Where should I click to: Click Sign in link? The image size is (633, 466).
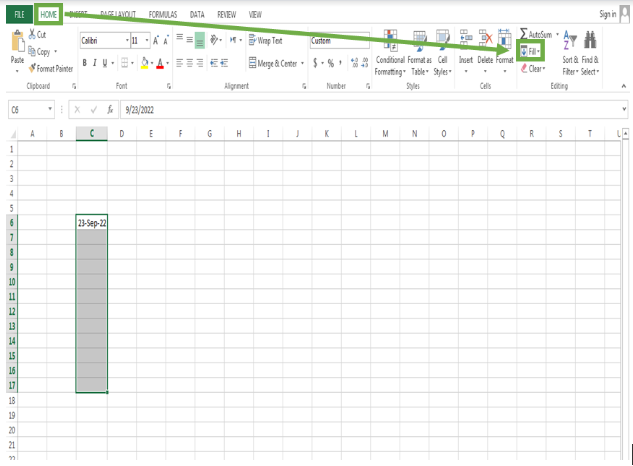tap(608, 14)
